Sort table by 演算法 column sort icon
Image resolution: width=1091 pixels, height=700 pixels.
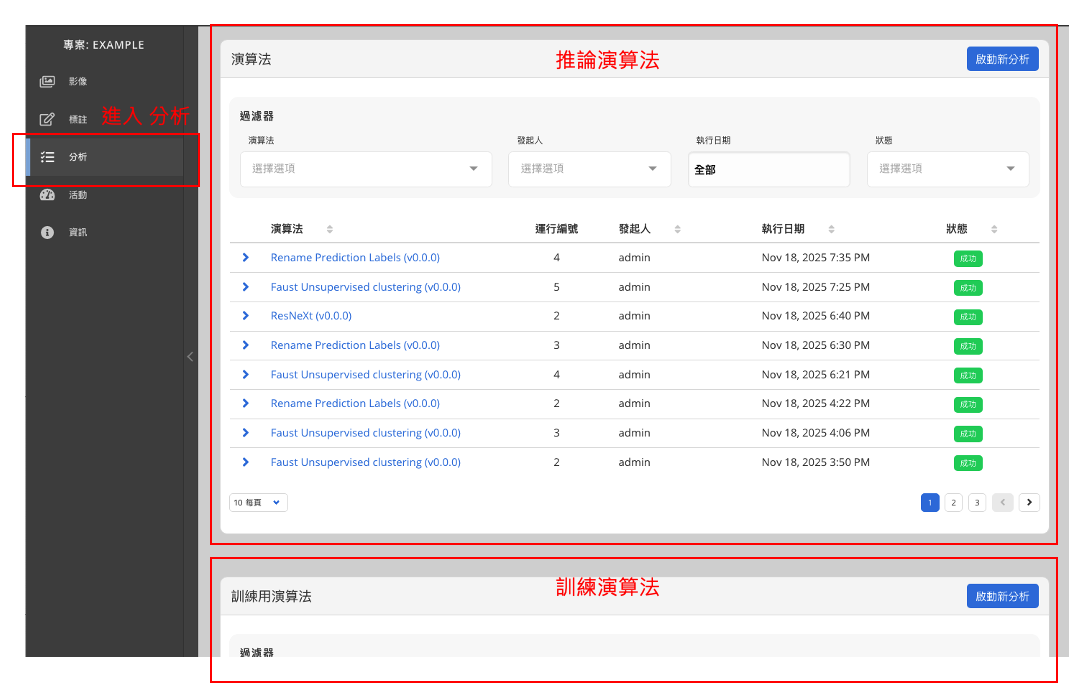[x=330, y=229]
